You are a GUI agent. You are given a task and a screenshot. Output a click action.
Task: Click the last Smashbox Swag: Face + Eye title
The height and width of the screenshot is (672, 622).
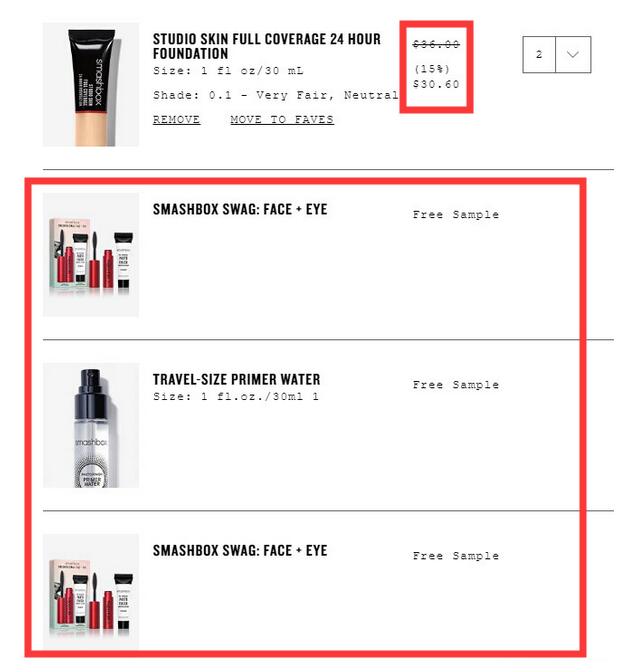click(x=240, y=550)
